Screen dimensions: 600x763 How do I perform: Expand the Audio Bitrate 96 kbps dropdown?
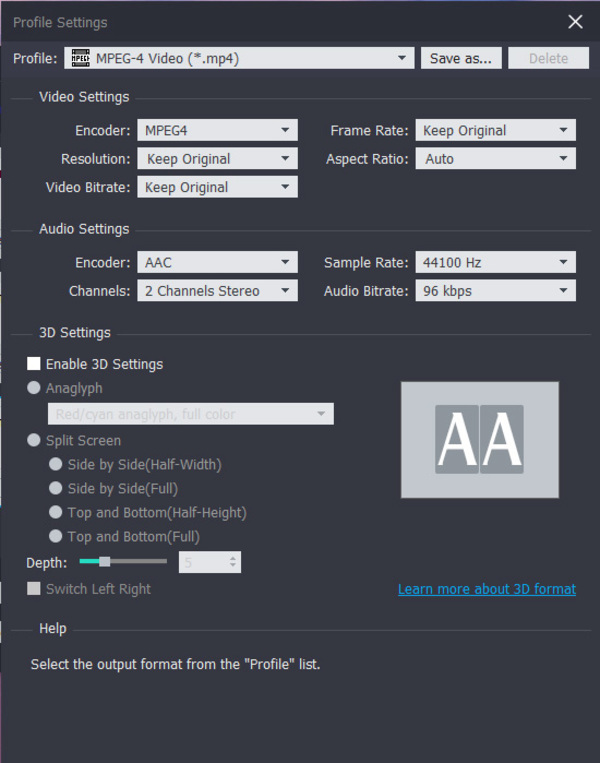click(x=495, y=291)
